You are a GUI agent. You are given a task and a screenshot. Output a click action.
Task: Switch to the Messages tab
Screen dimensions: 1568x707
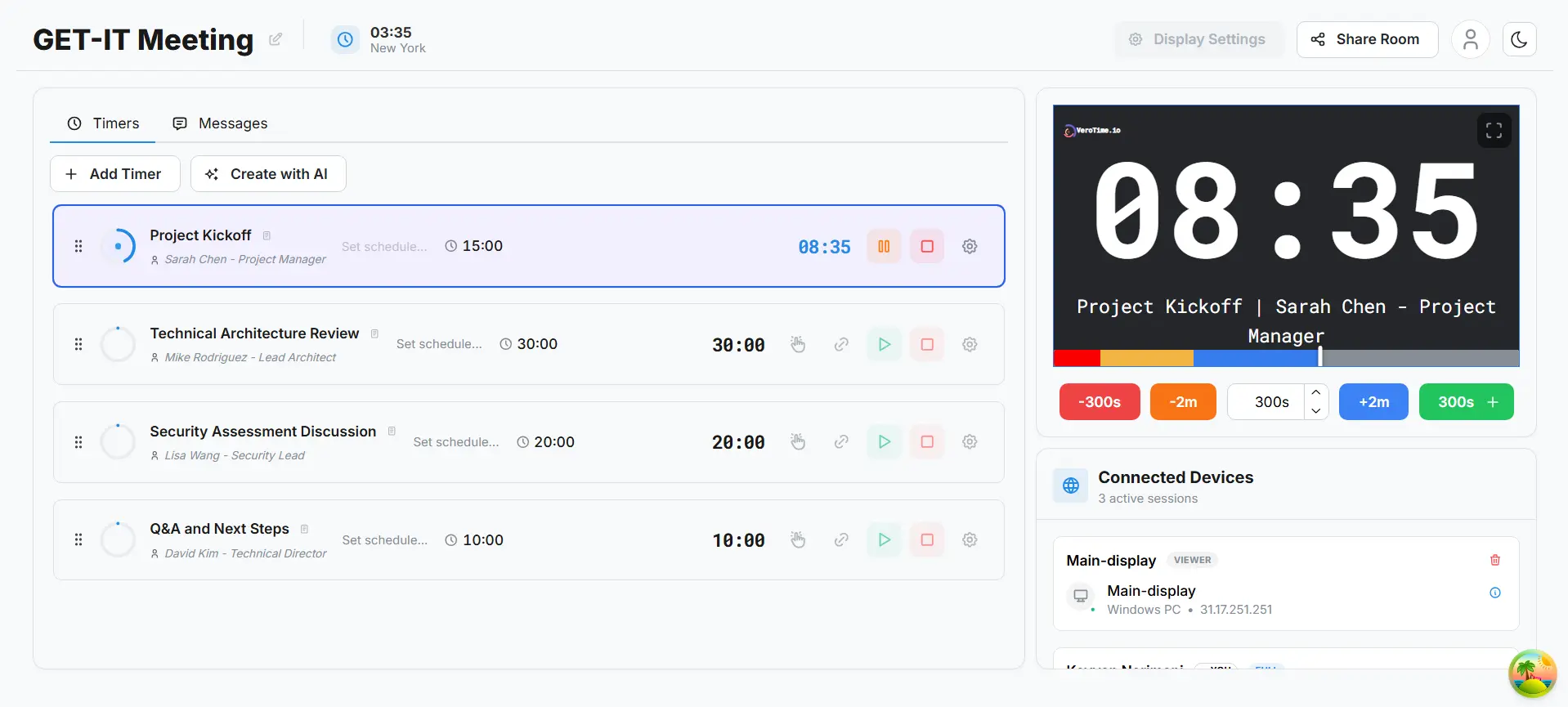tap(220, 123)
